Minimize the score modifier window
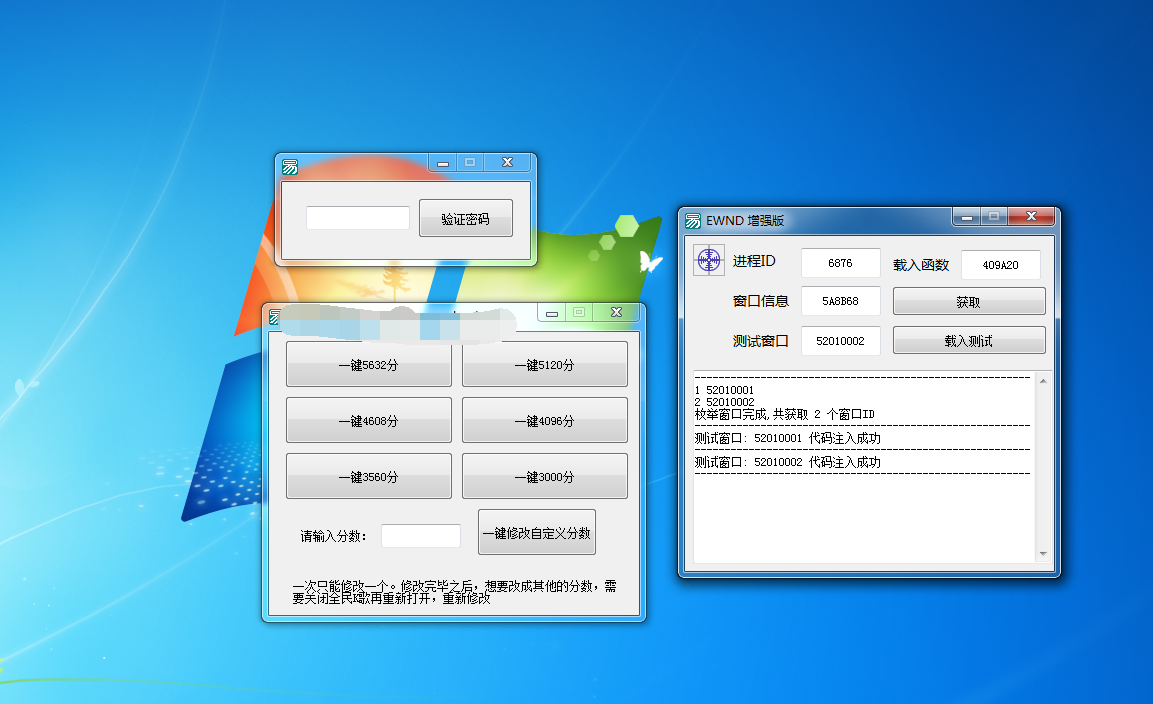The height and width of the screenshot is (704, 1153). coord(551,313)
